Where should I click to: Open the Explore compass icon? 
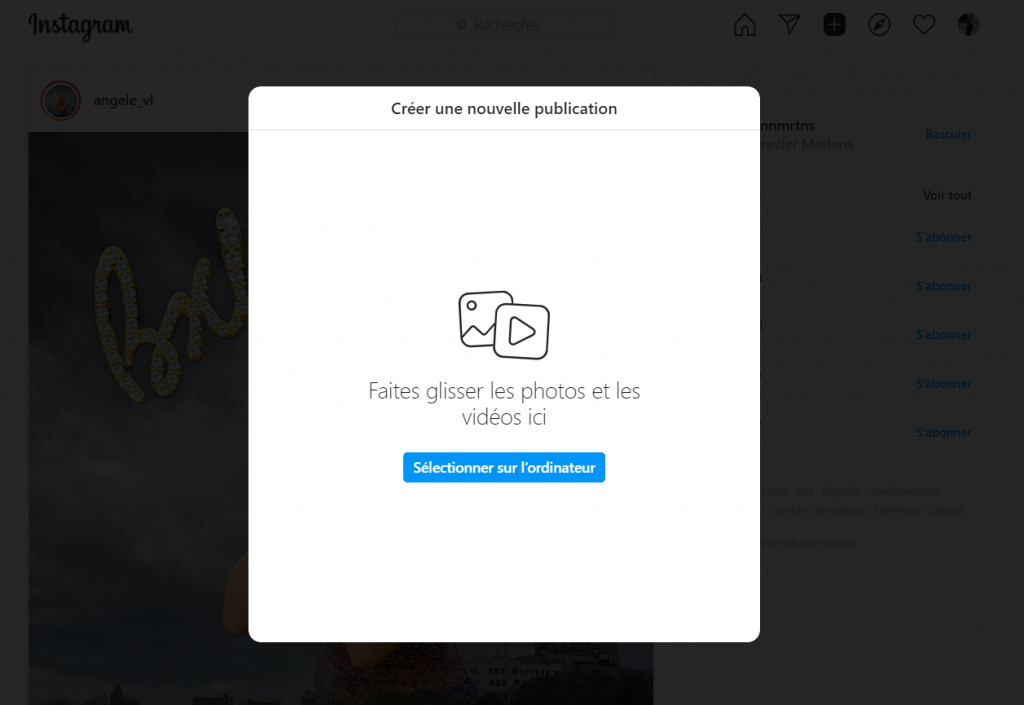coord(879,25)
